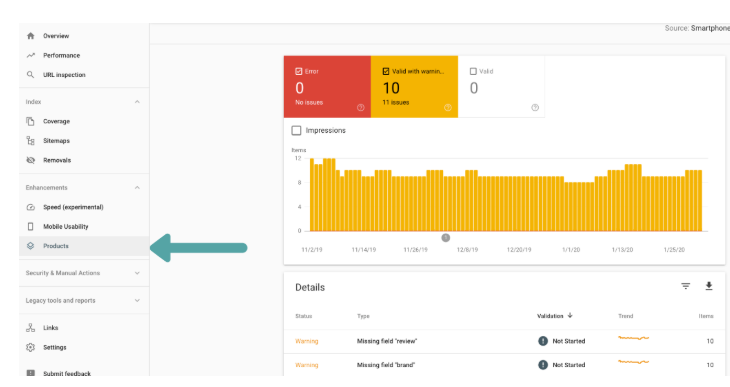The width and height of the screenshot is (730, 387).
Task: Click help icon on Valid with warnings card
Action: click(447, 108)
